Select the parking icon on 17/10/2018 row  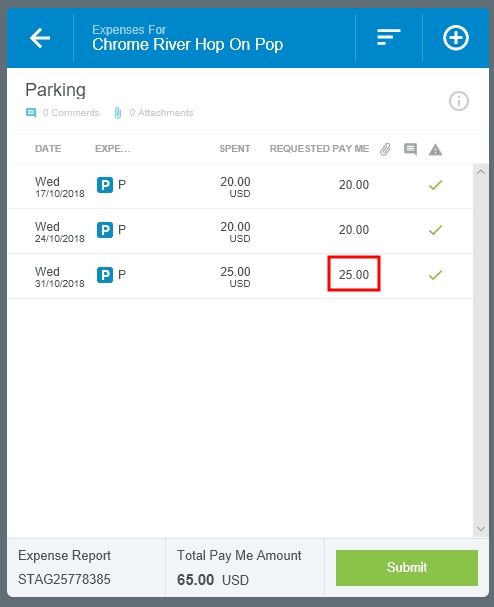click(x=105, y=185)
